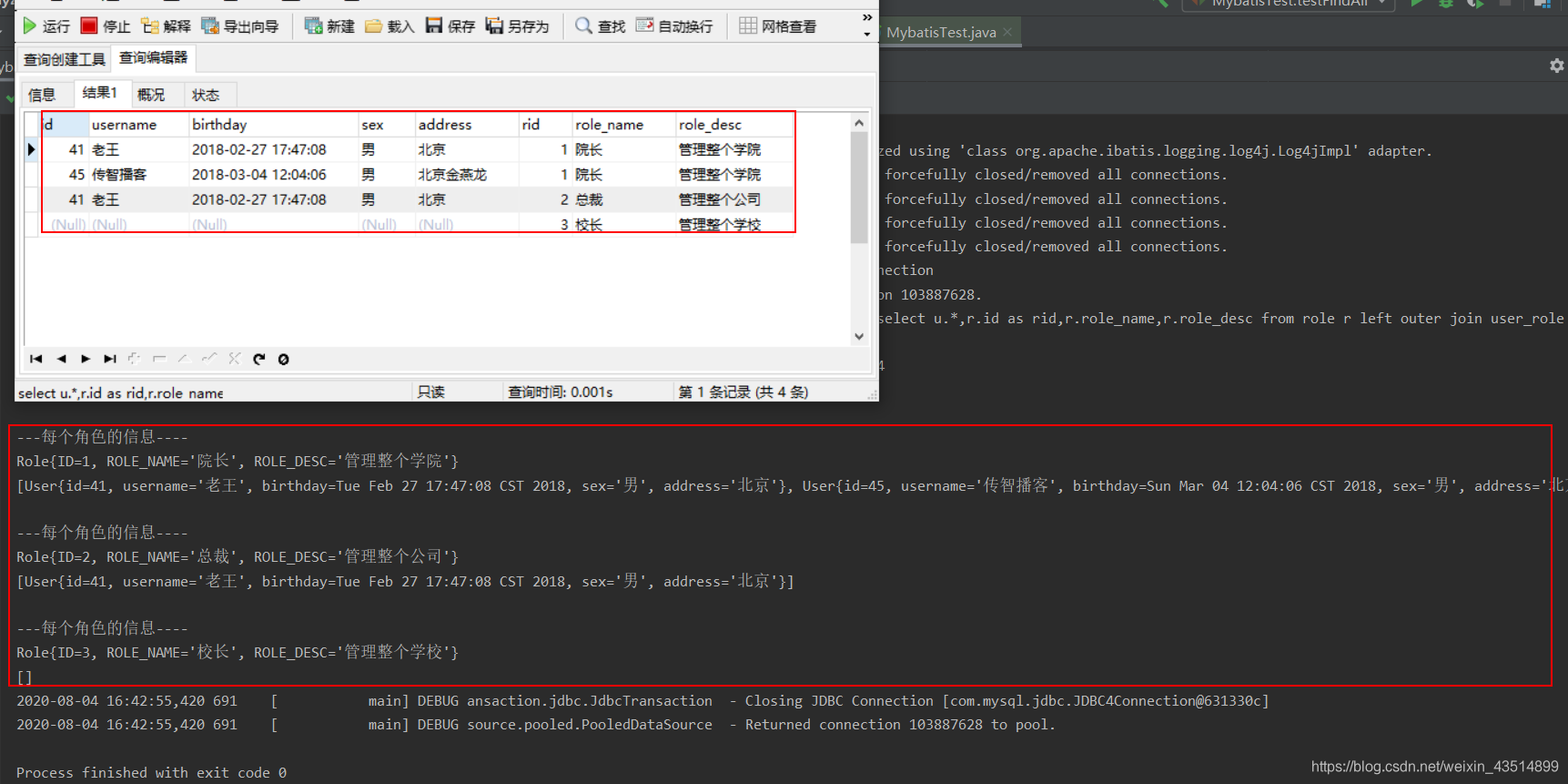Click the birthday column header
The image size is (1568, 784).
pos(274,125)
